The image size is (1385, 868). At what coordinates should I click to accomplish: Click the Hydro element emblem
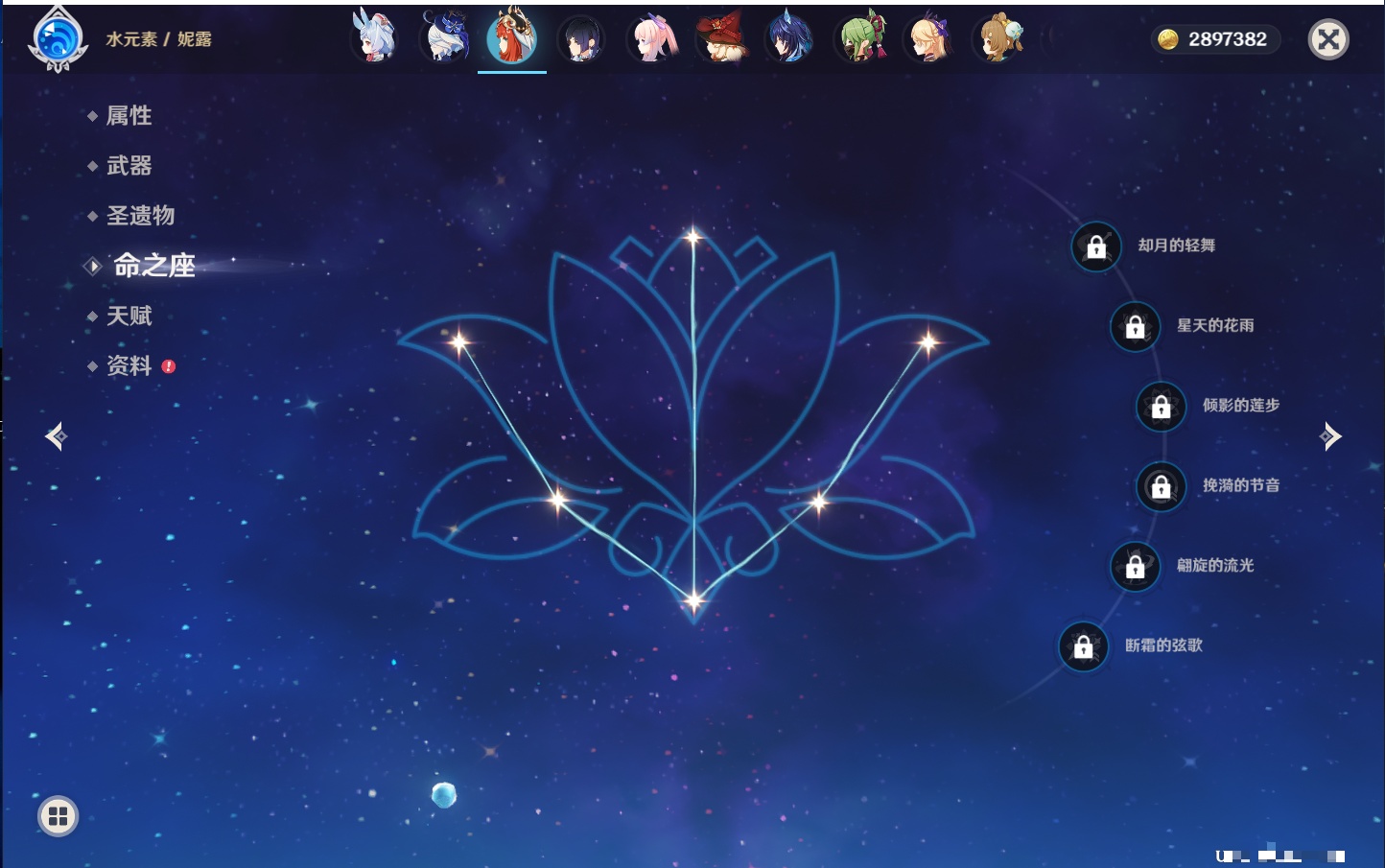59,39
